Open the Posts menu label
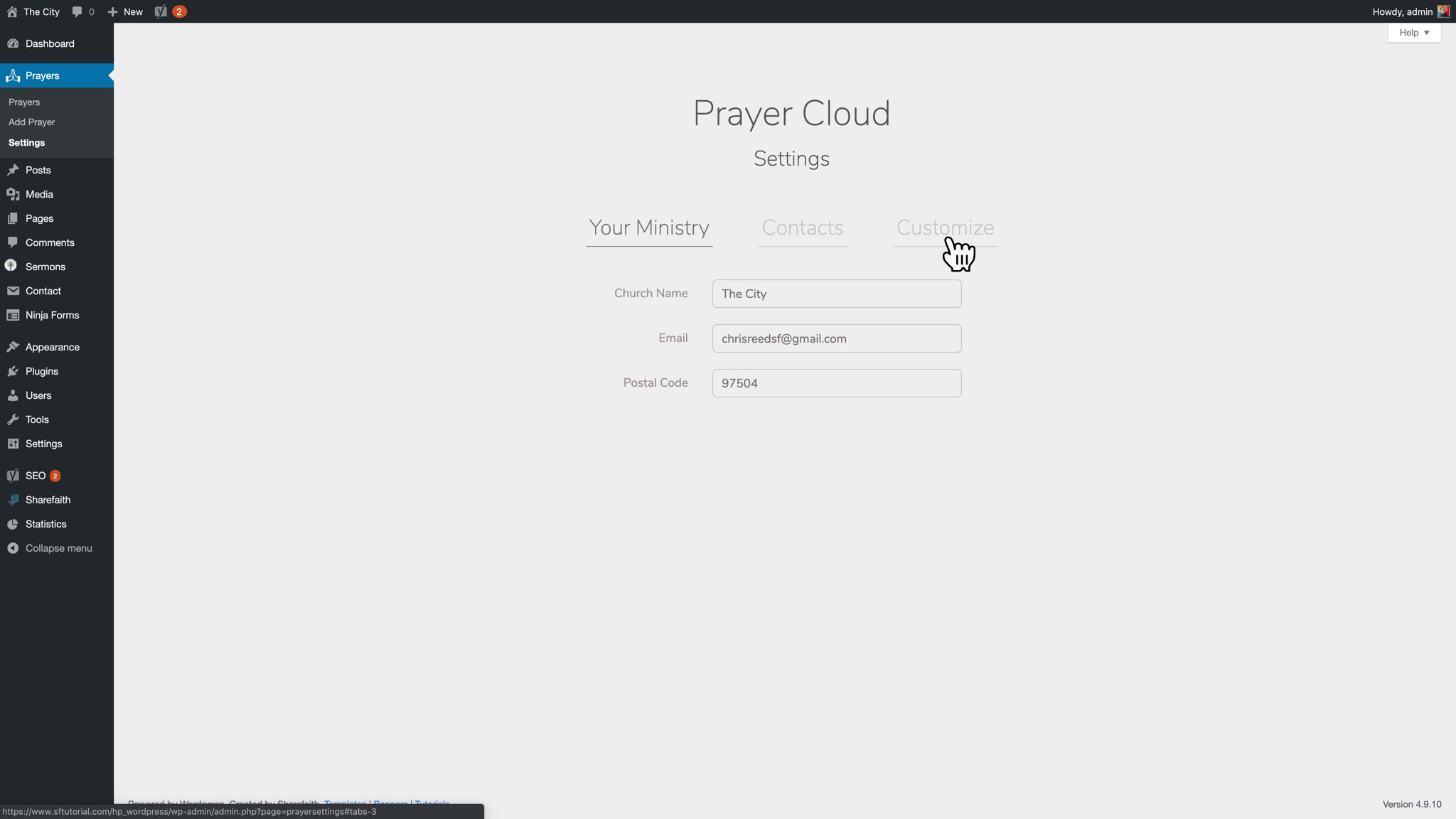This screenshot has width=1456, height=819. [38, 170]
